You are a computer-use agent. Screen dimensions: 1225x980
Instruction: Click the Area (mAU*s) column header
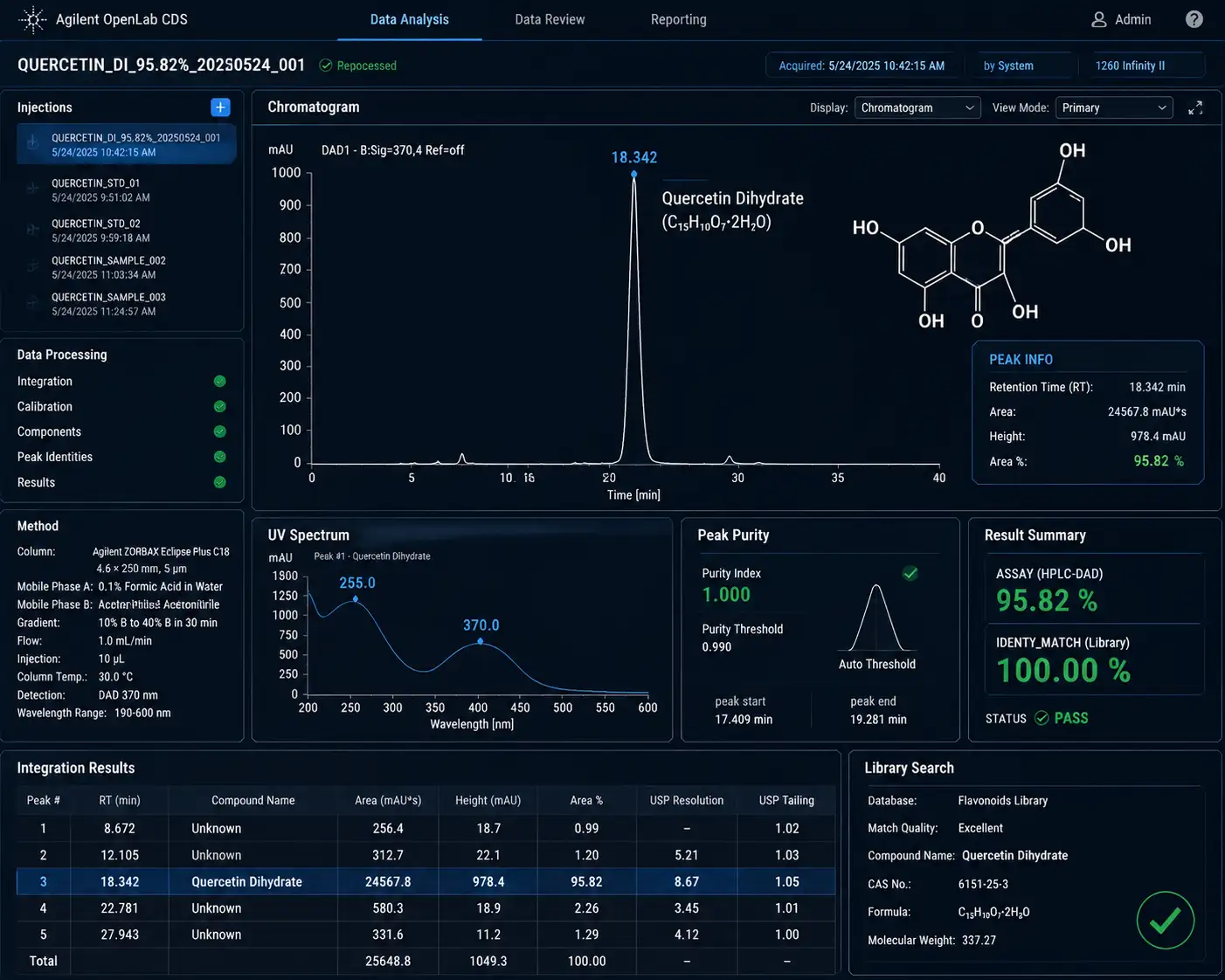point(388,800)
